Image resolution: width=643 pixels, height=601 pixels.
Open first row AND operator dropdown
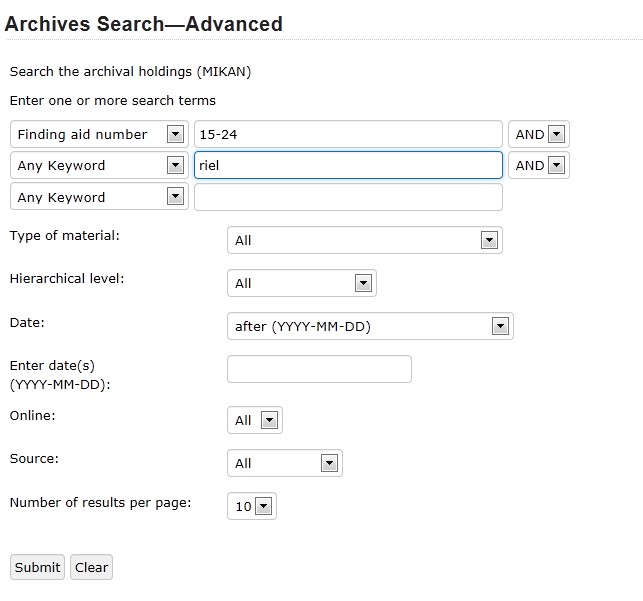tap(539, 134)
